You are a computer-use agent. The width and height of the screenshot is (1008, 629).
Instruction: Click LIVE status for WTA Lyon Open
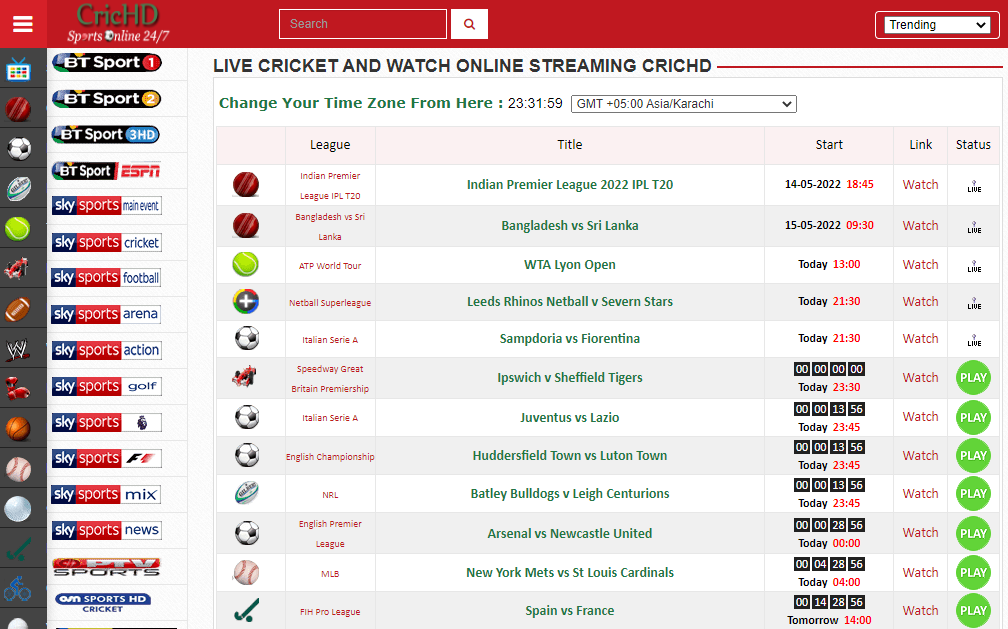tap(974, 266)
